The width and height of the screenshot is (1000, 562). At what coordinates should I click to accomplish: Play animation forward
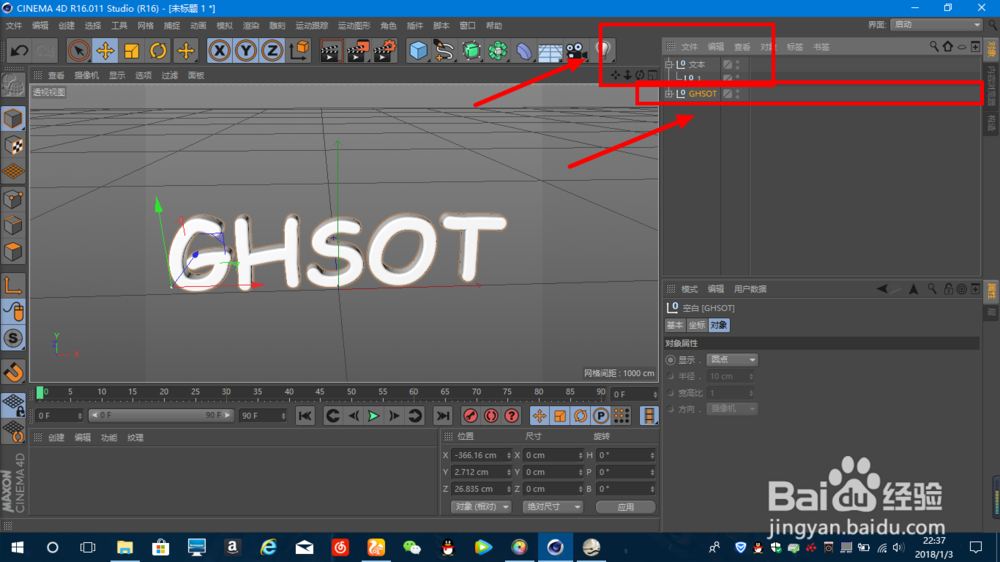tap(374, 416)
